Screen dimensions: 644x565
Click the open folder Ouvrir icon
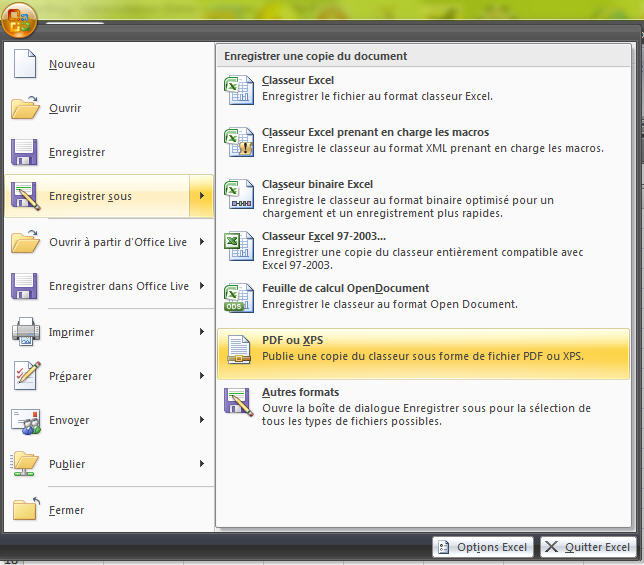[x=25, y=108]
